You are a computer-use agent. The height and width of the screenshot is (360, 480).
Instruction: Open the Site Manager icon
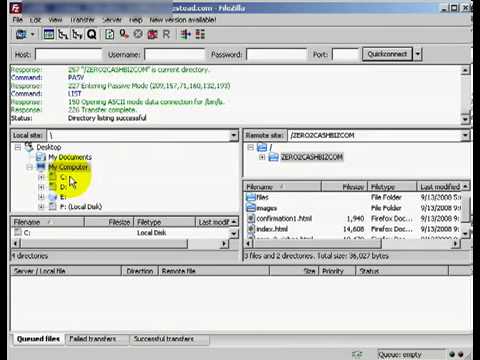(x=21, y=34)
